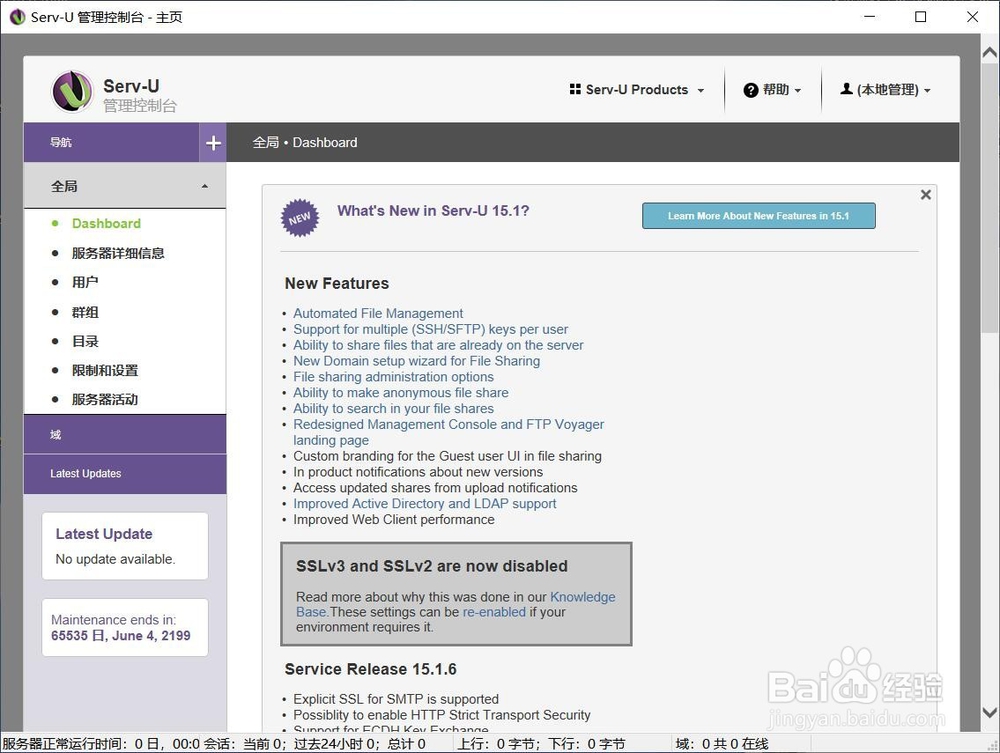The image size is (1000, 753).
Task: Open File sharing administration options link
Action: (393, 377)
